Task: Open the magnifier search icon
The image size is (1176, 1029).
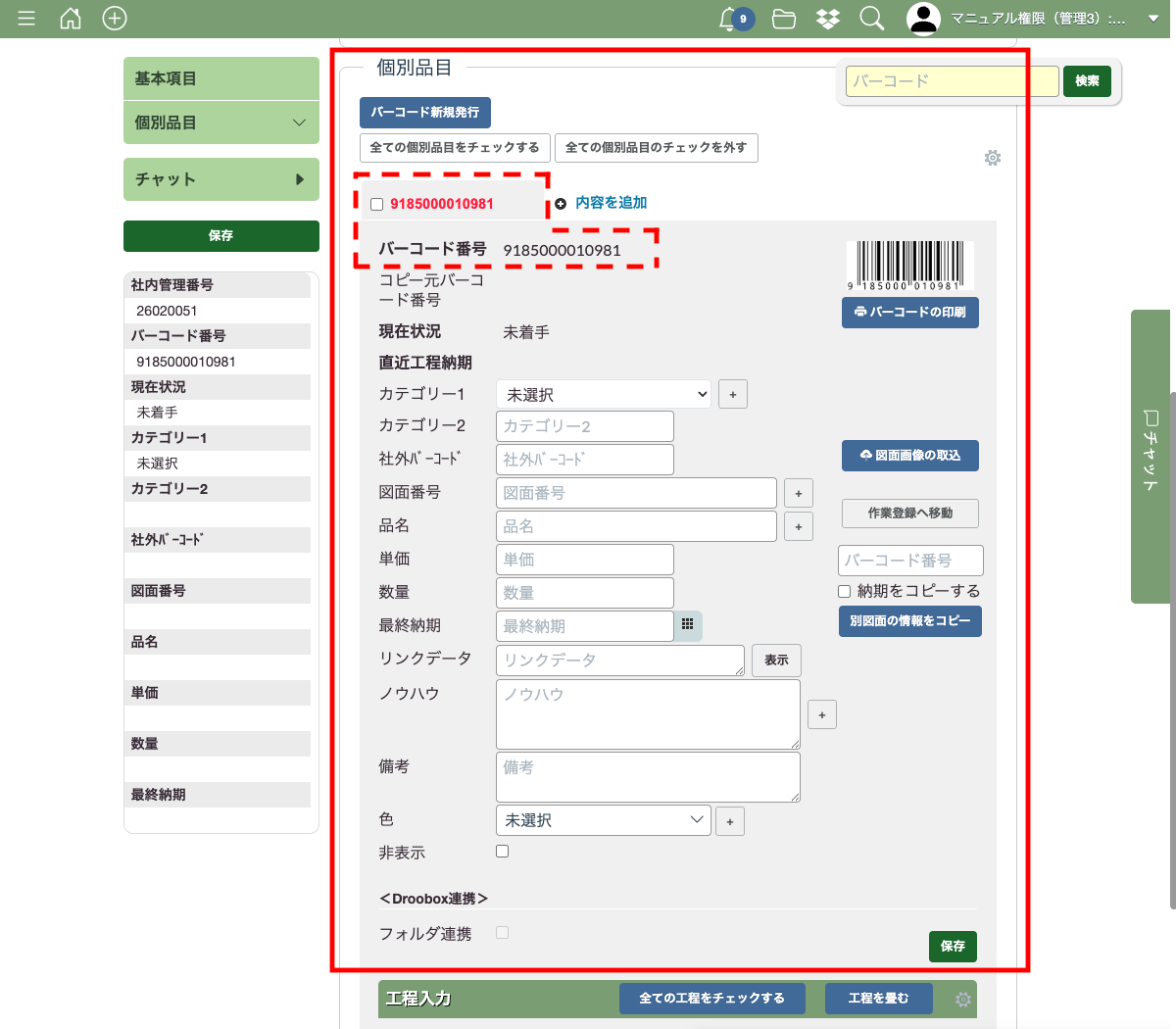Action: tap(871, 19)
